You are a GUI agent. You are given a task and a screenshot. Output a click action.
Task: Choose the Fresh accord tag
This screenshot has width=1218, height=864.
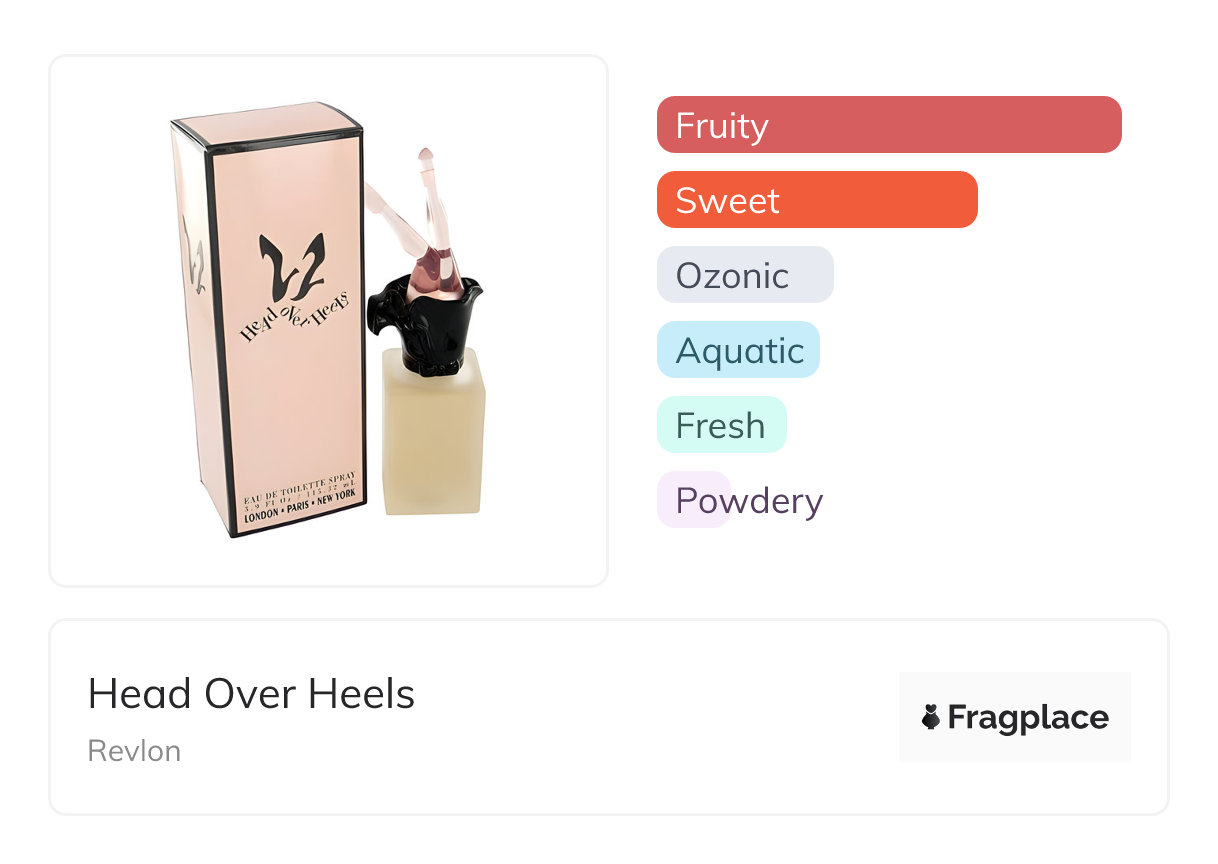point(721,425)
